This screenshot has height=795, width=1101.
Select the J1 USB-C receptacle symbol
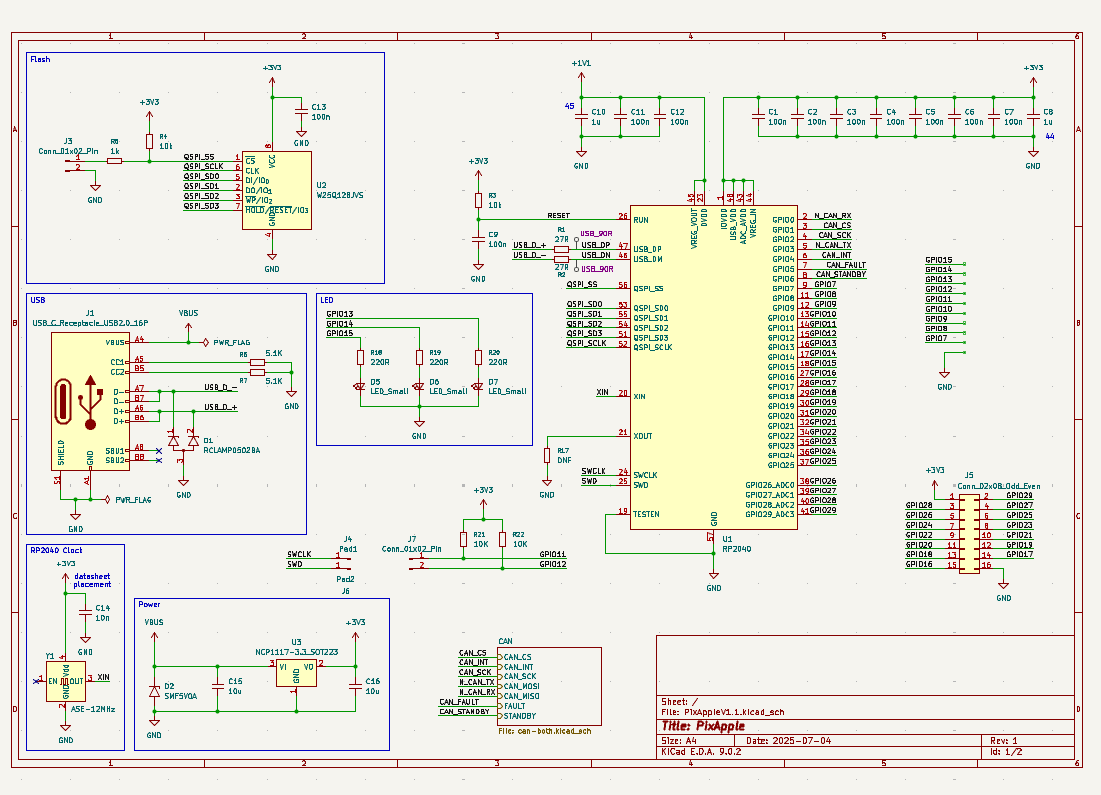tap(90, 401)
